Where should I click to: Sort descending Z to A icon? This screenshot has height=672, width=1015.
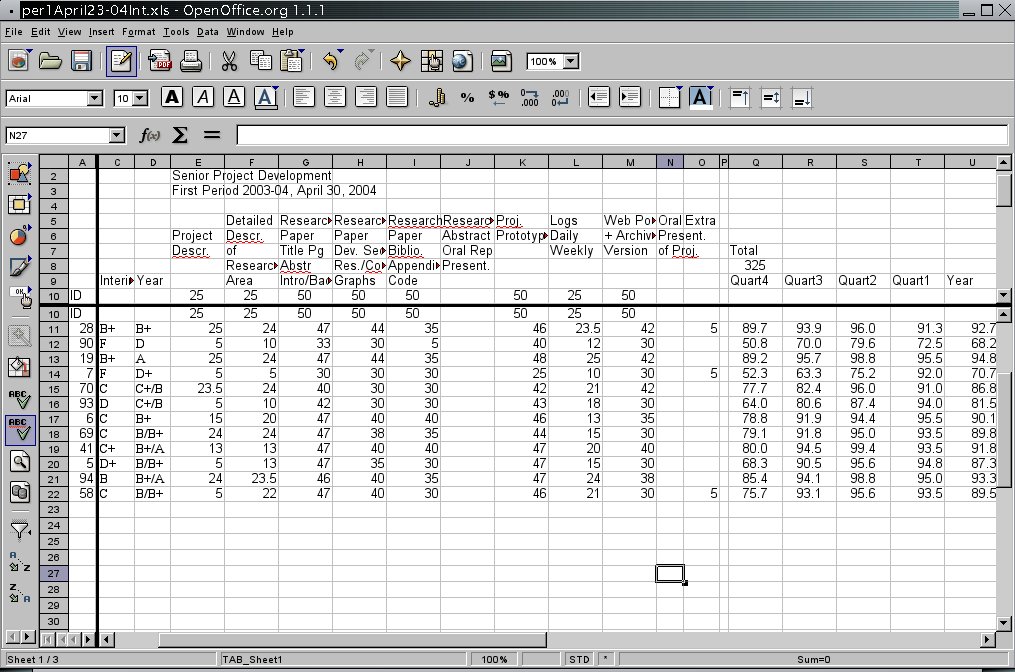pos(19,592)
